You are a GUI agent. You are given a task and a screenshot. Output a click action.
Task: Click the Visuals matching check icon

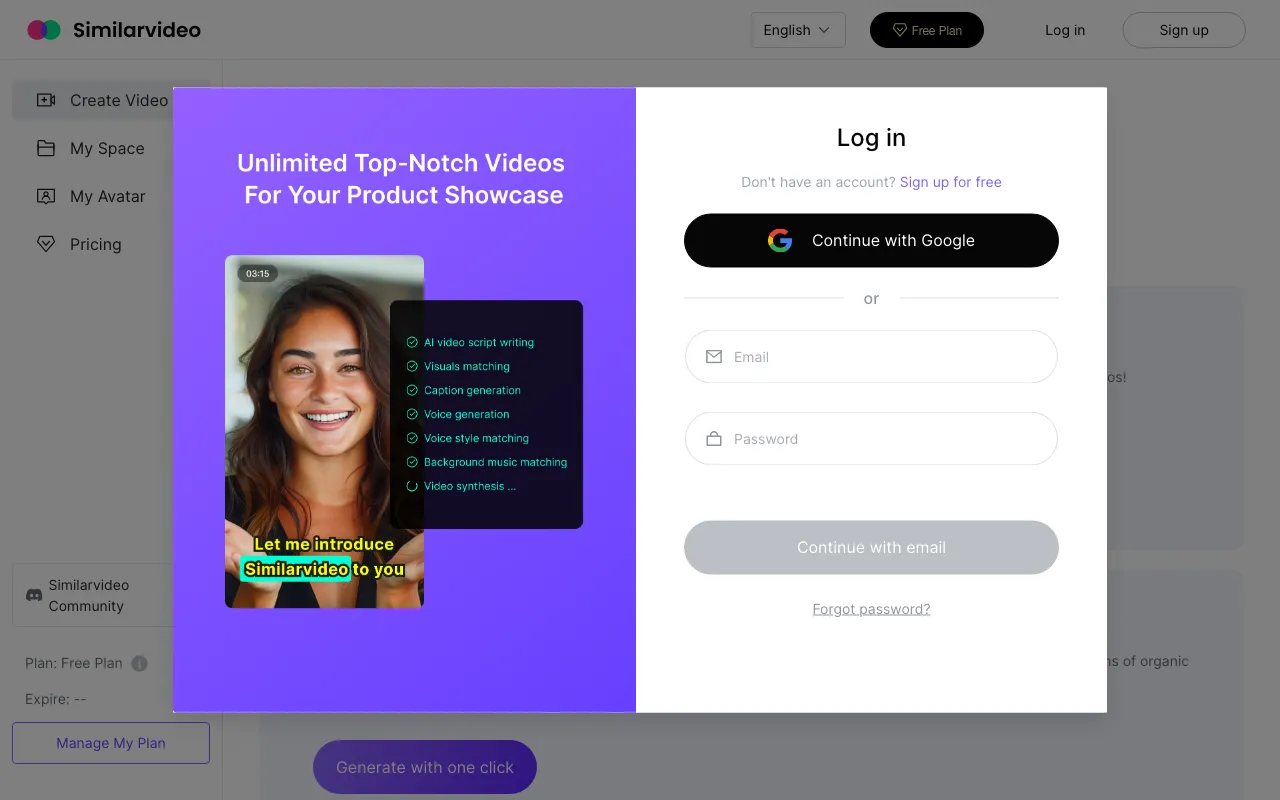point(412,366)
